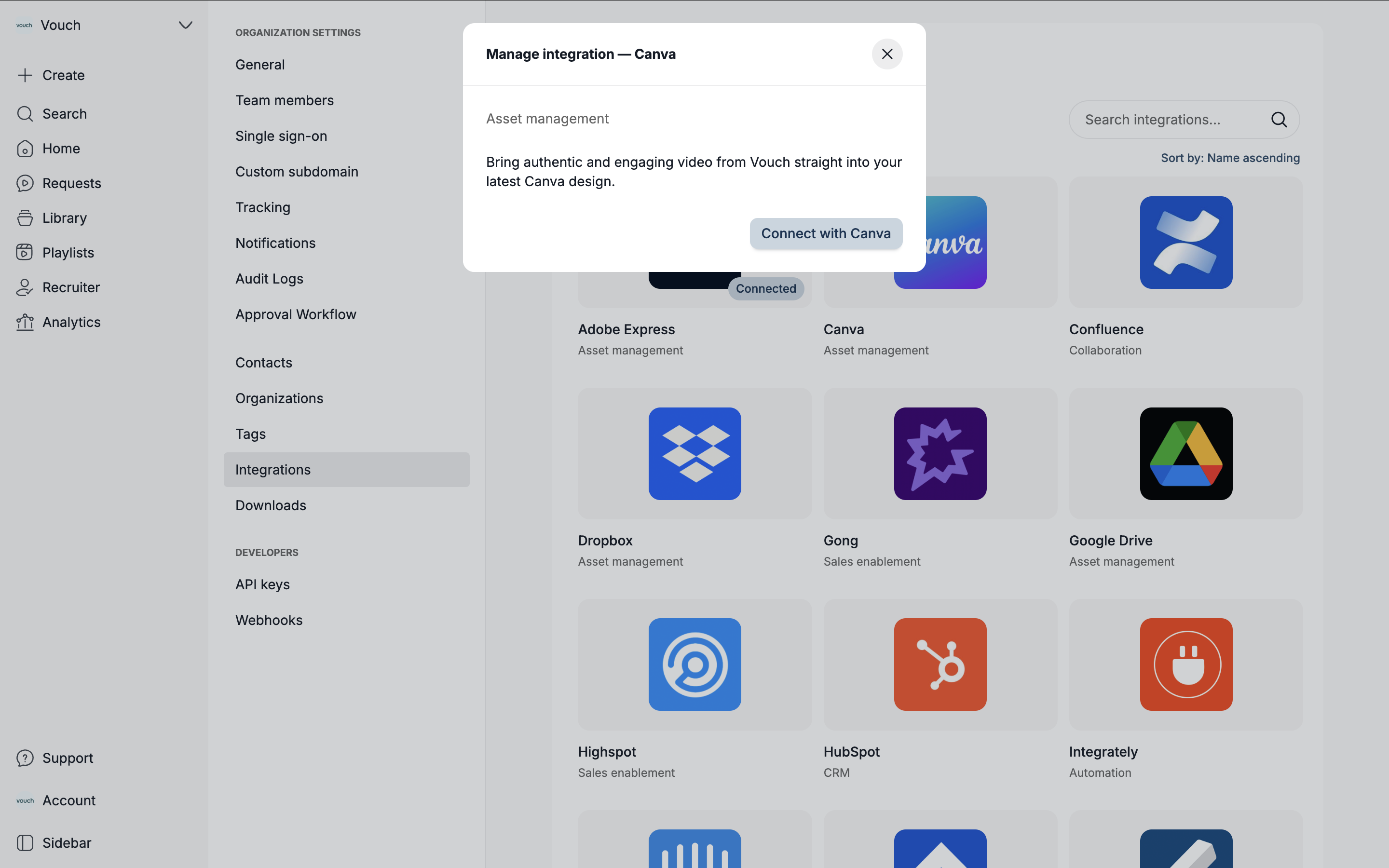Click the Vouch logo at top left
This screenshot has height=868, width=1389.
(x=24, y=25)
